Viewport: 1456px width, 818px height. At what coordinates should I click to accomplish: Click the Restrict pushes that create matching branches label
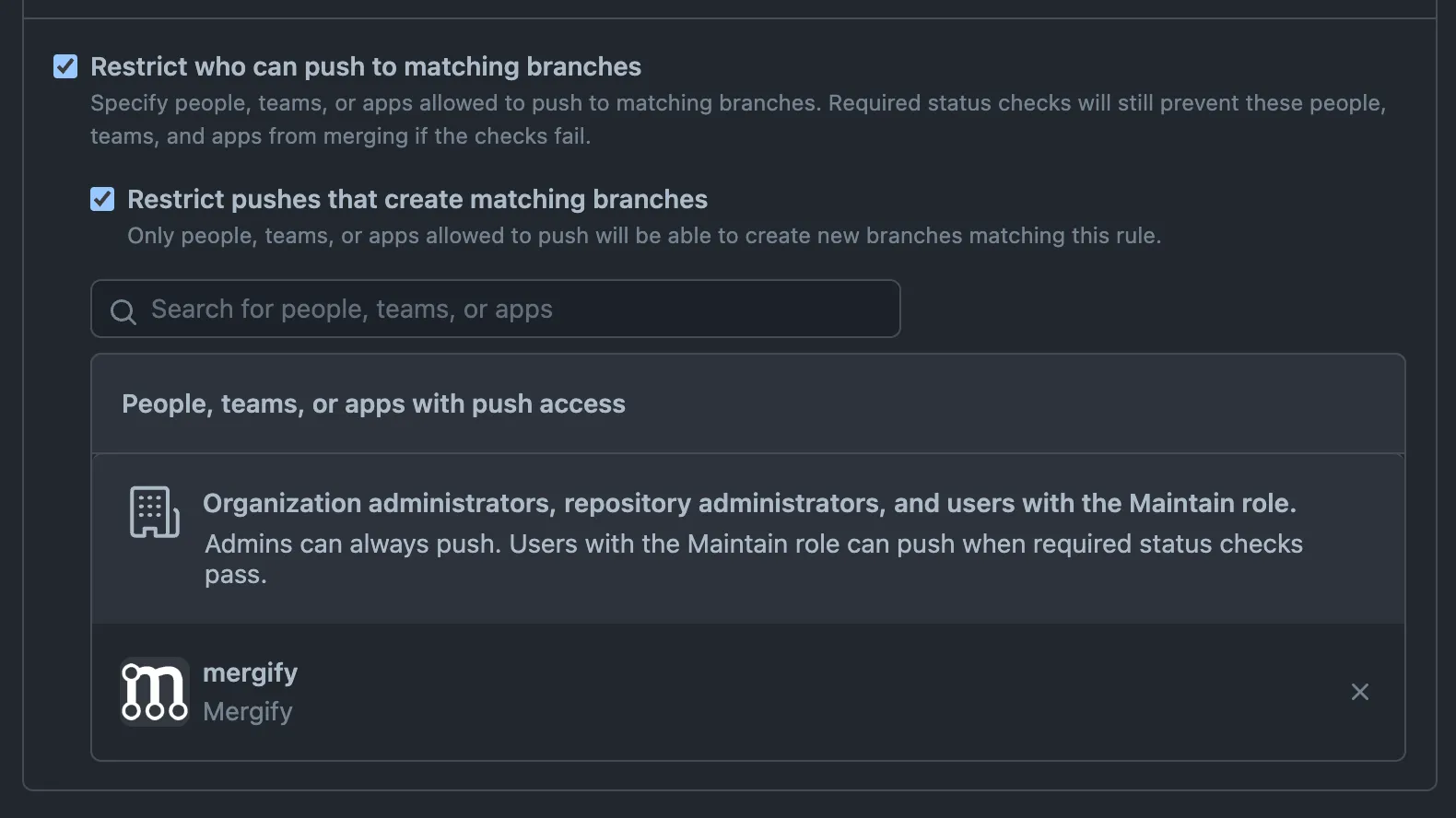(417, 198)
